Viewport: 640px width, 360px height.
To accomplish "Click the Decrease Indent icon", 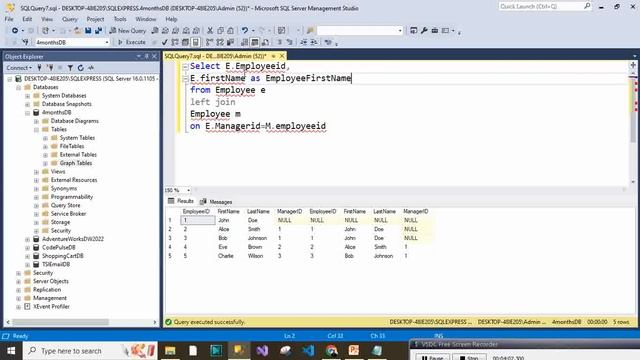I will 304,42.
